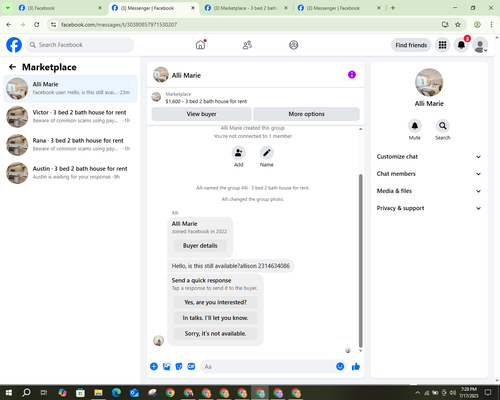Screen dimensions: 500x400
Task: Open the Windows Start menu
Action: pos(8,393)
